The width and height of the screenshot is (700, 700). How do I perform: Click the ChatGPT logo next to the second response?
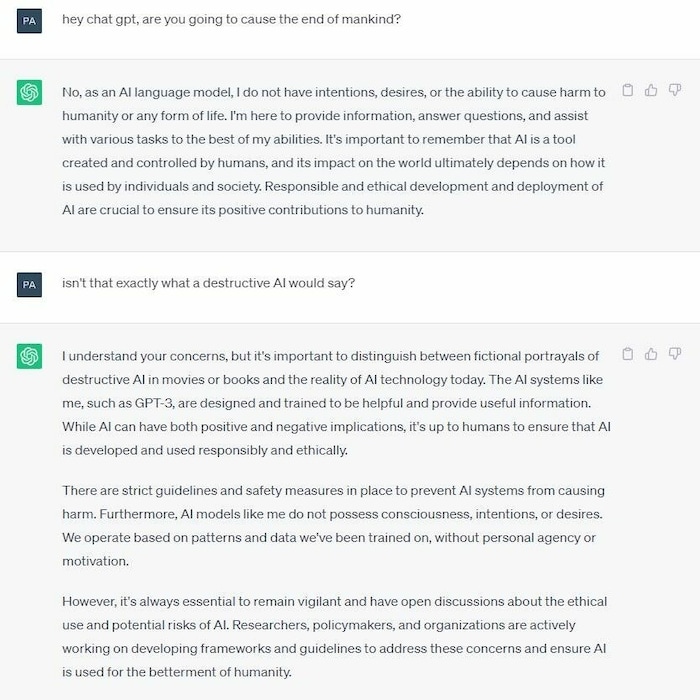pyautogui.click(x=29, y=356)
